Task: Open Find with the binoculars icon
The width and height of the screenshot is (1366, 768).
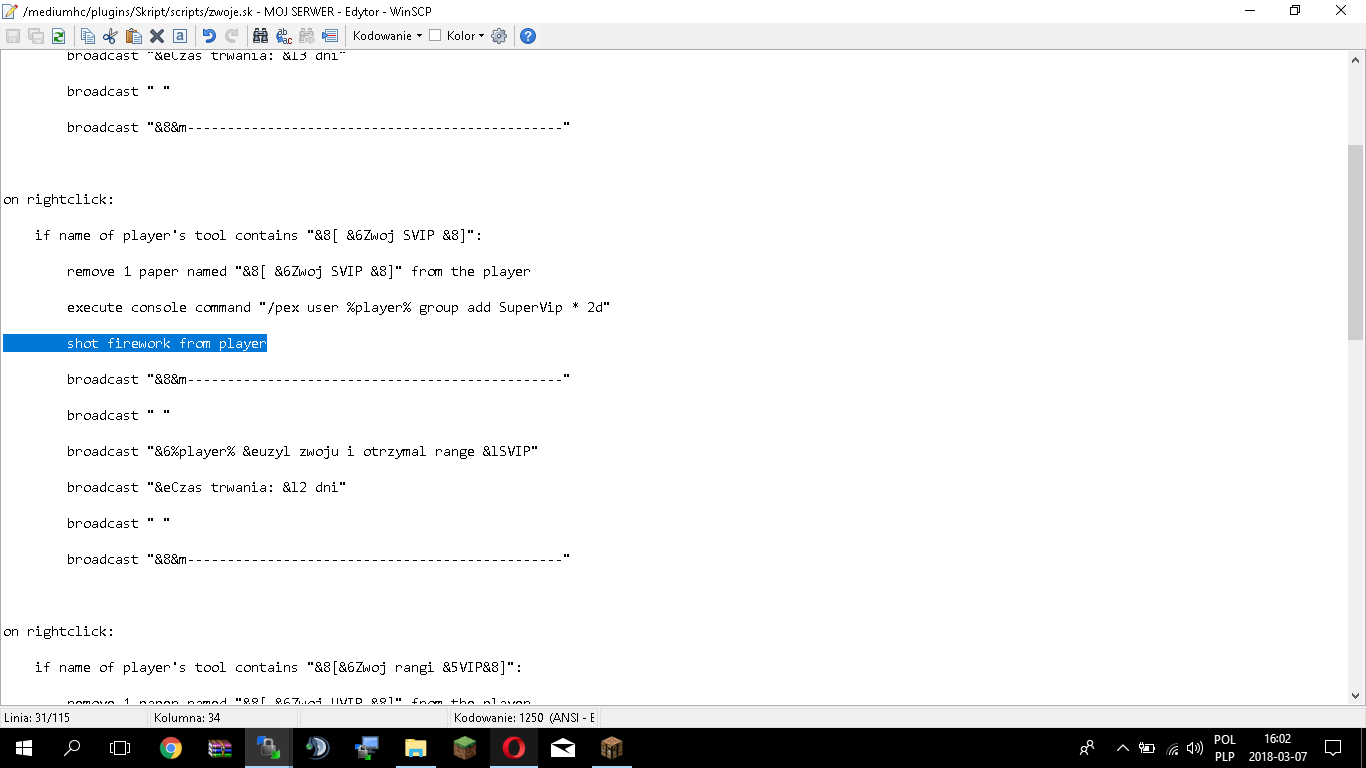Action: pos(260,36)
